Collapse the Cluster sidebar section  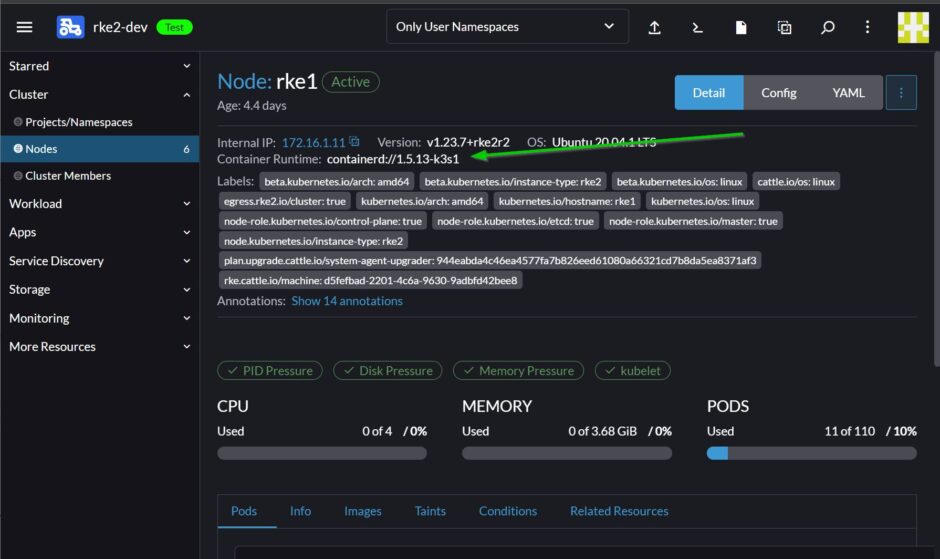[99, 94]
